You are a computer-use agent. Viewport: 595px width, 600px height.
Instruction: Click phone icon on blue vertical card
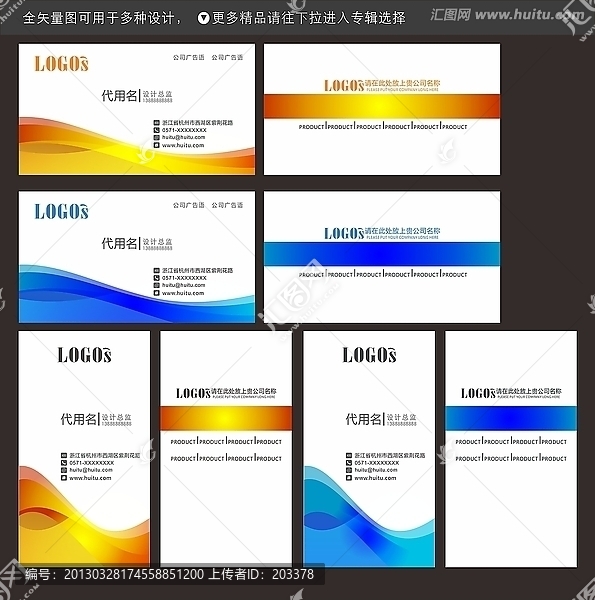[x=349, y=463]
